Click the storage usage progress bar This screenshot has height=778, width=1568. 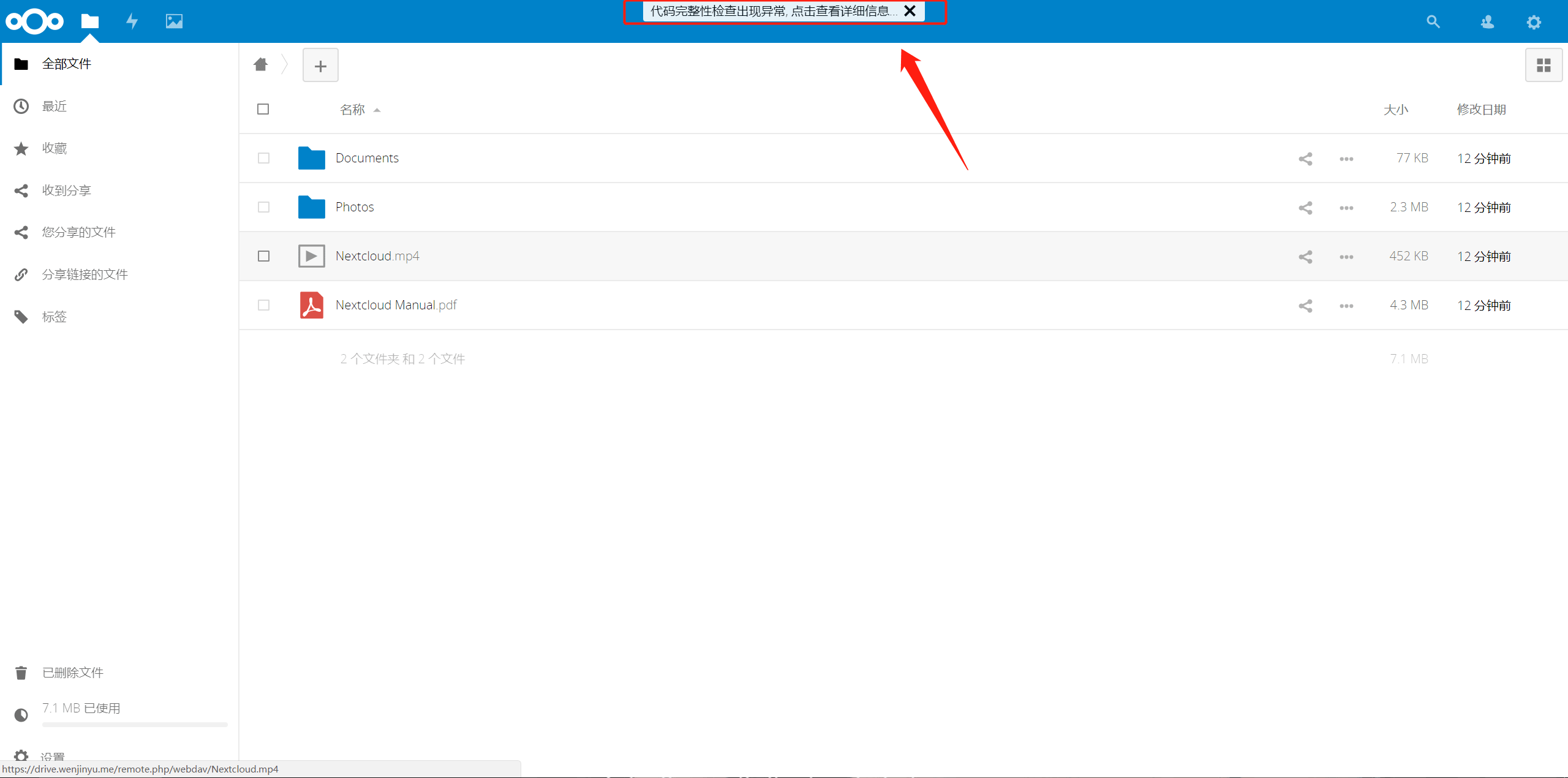coord(135,725)
